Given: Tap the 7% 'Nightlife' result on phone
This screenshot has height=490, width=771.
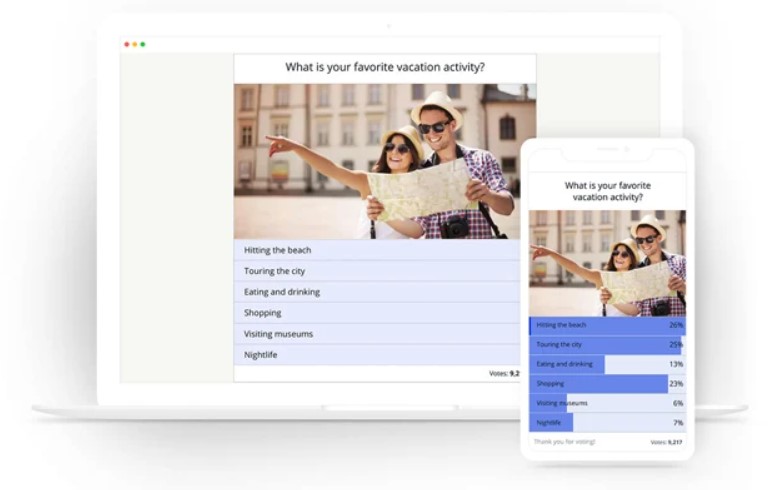Looking at the screenshot, I should [x=607, y=423].
